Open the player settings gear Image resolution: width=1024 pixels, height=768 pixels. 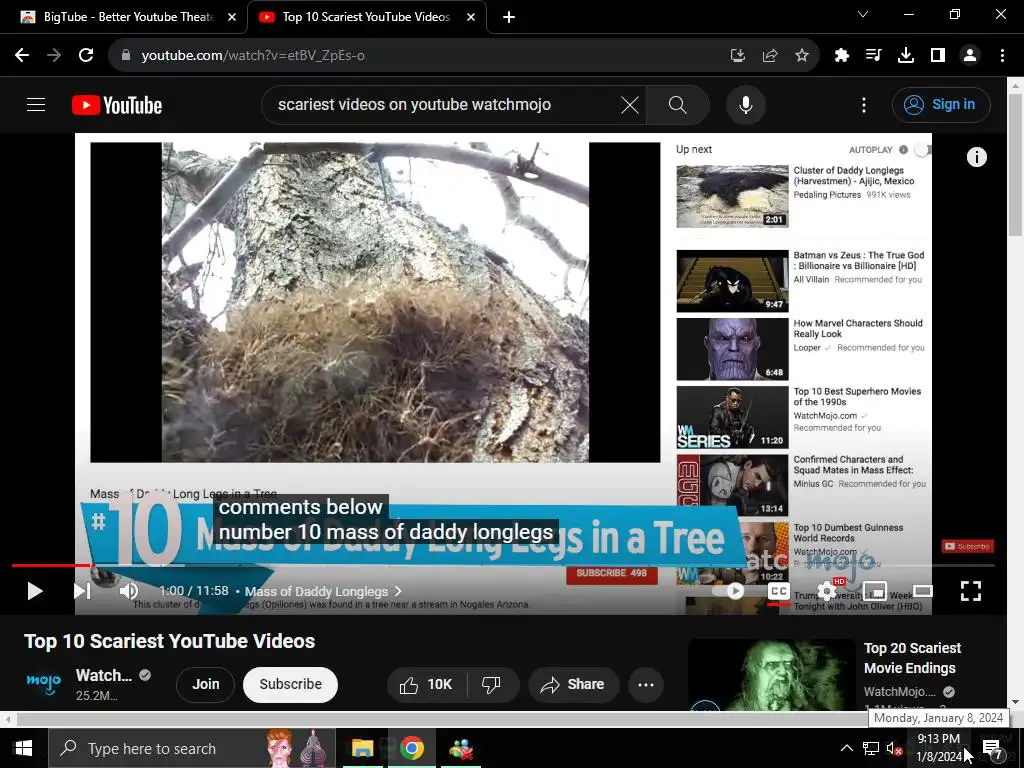click(827, 591)
